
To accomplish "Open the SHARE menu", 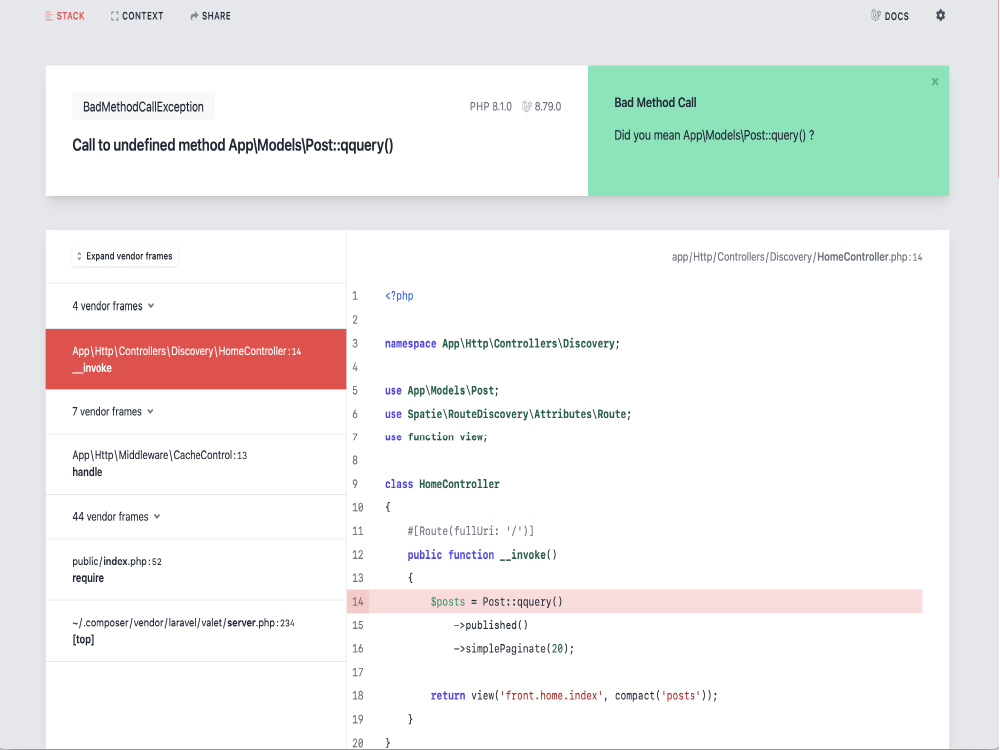I will pos(210,16).
